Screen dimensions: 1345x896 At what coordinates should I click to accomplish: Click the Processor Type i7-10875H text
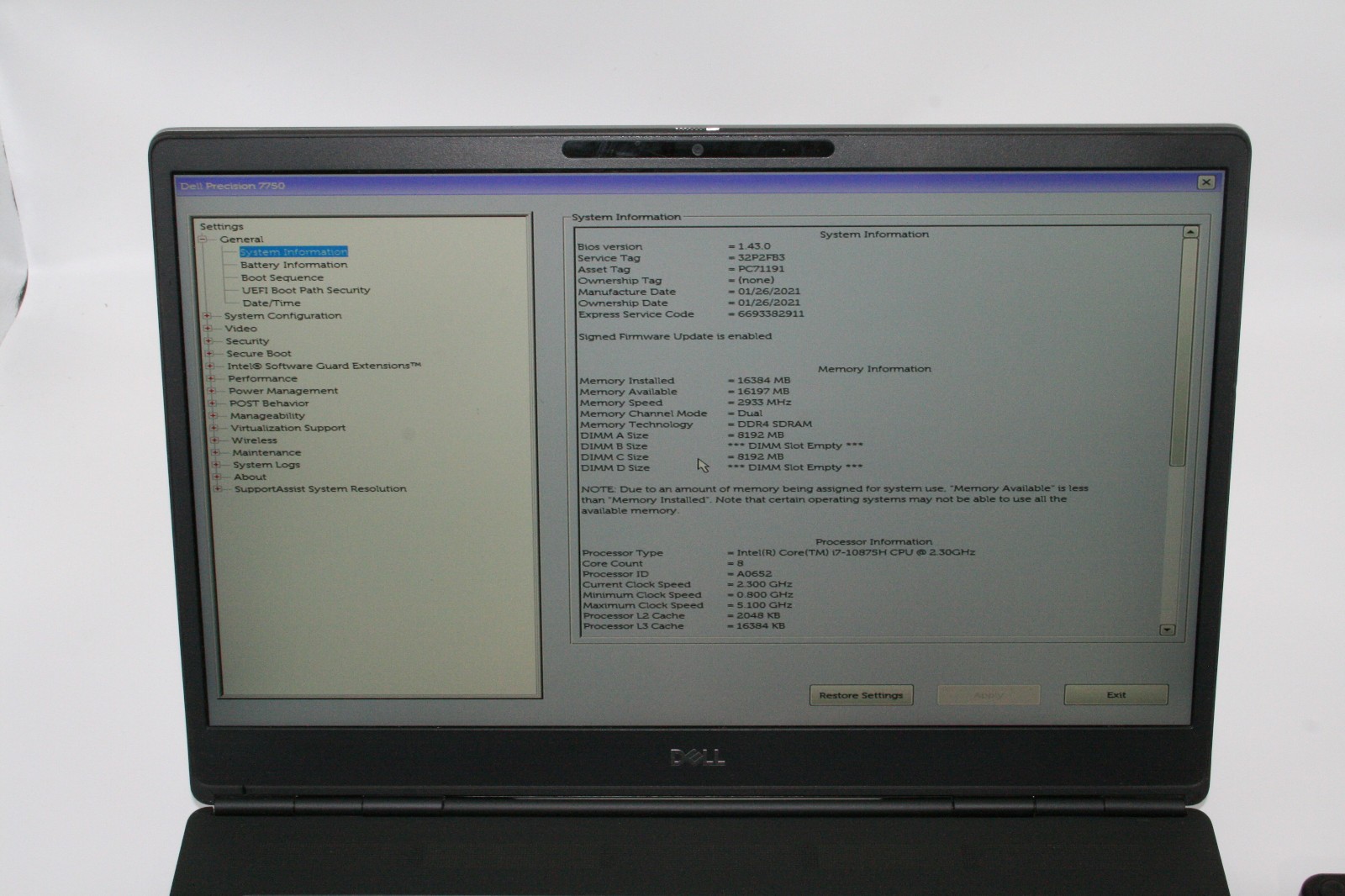[856, 552]
